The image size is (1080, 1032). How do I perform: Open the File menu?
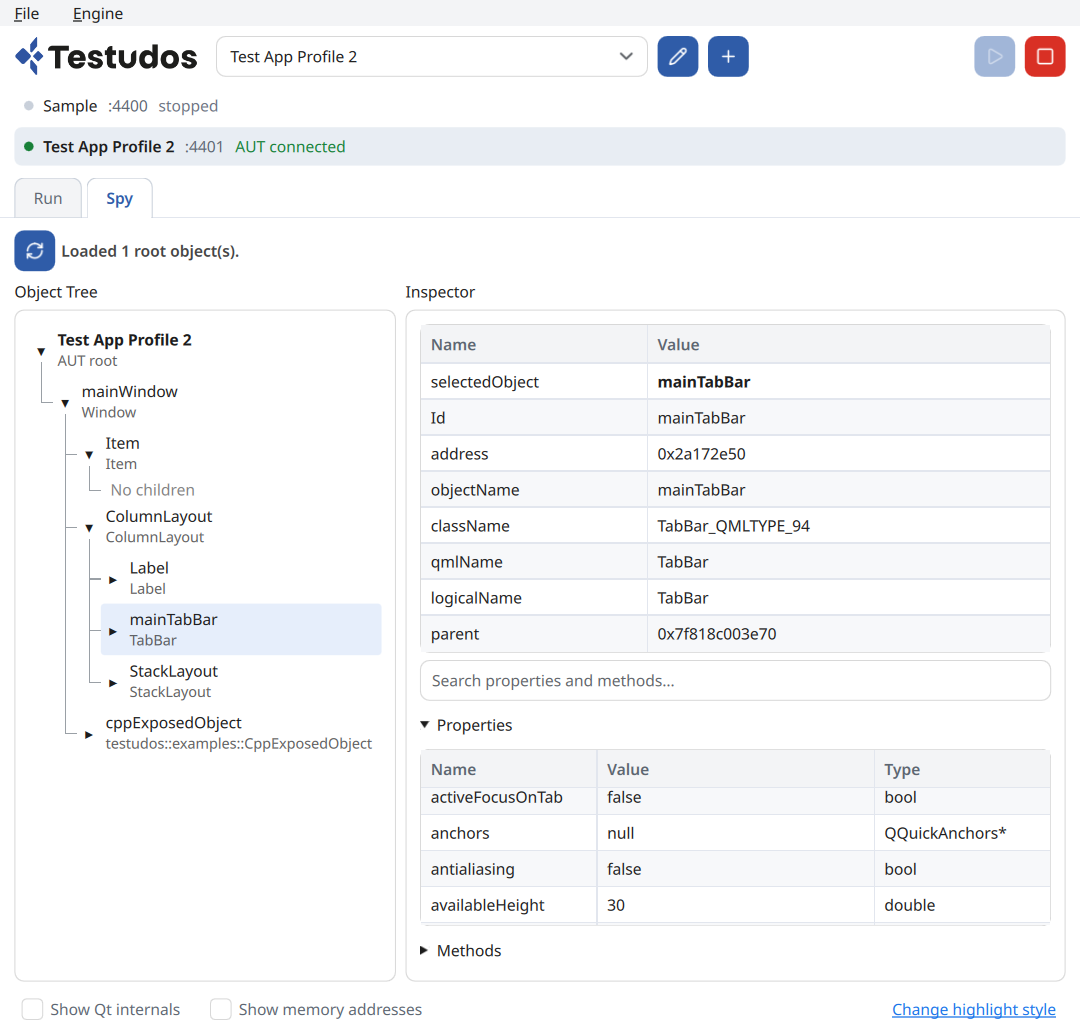(27, 14)
